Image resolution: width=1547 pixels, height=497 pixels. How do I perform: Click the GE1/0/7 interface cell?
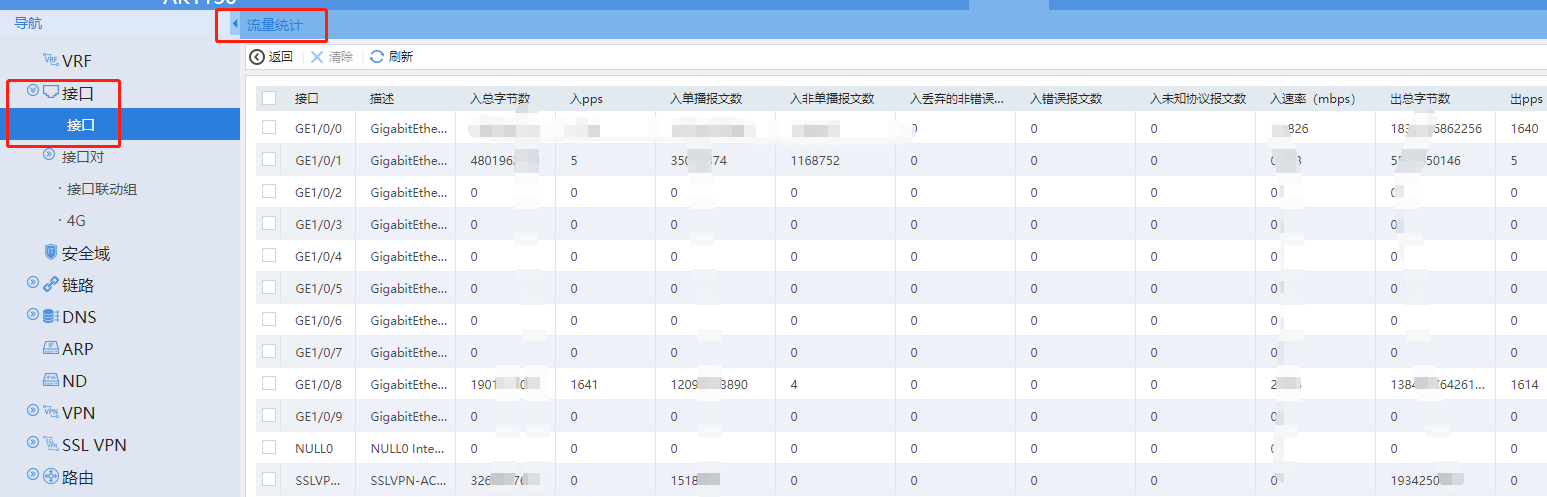click(x=318, y=352)
